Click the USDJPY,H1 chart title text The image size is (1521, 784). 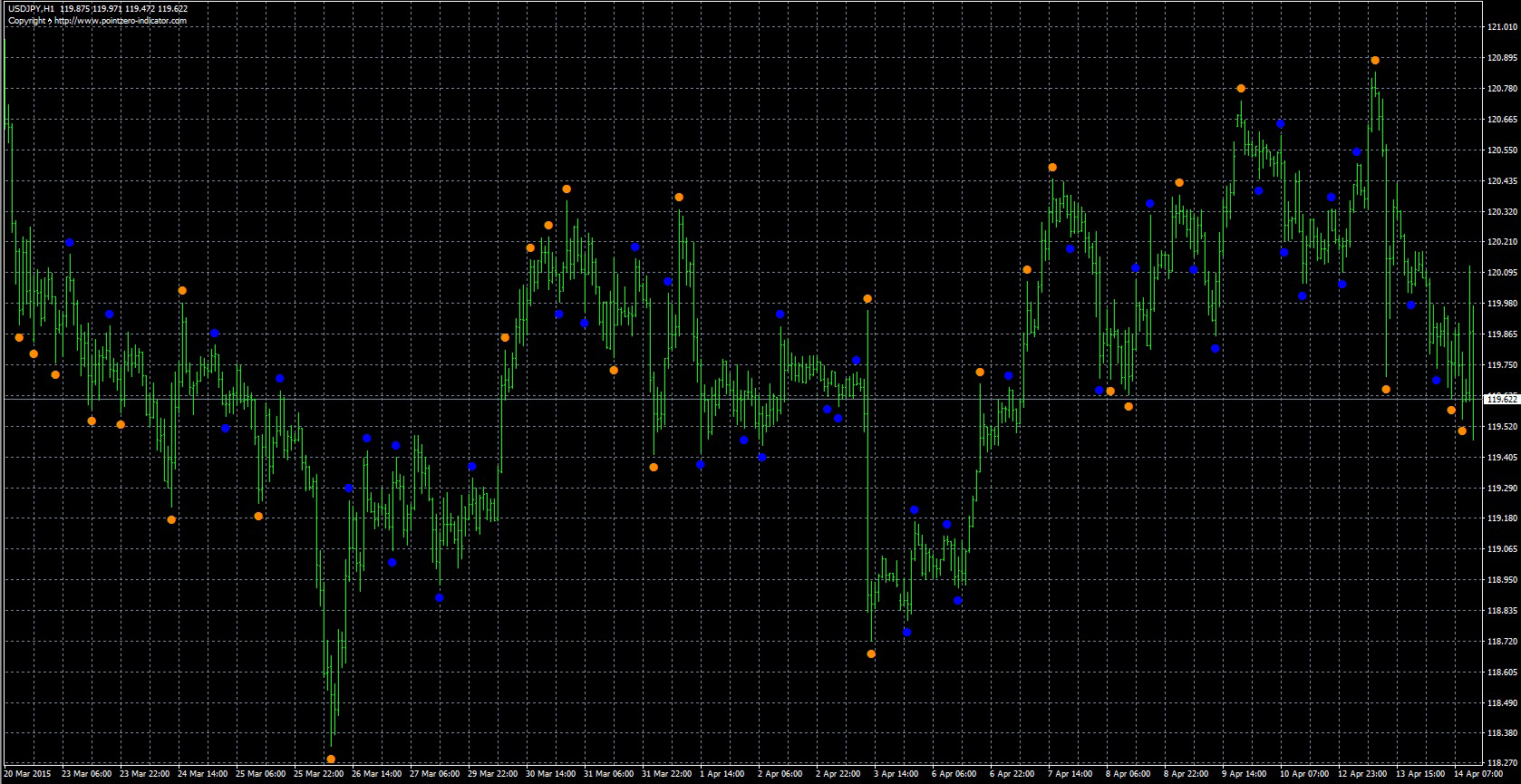pyautogui.click(x=32, y=9)
